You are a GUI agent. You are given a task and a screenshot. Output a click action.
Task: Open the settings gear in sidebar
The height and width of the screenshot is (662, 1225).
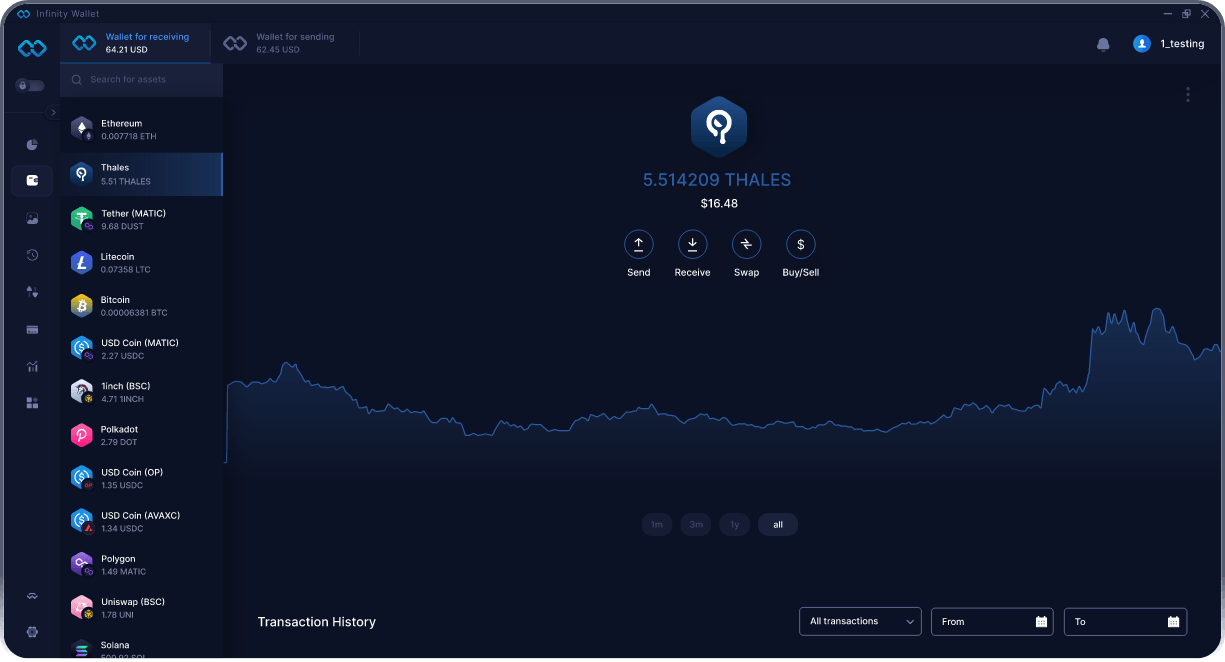tap(32, 632)
